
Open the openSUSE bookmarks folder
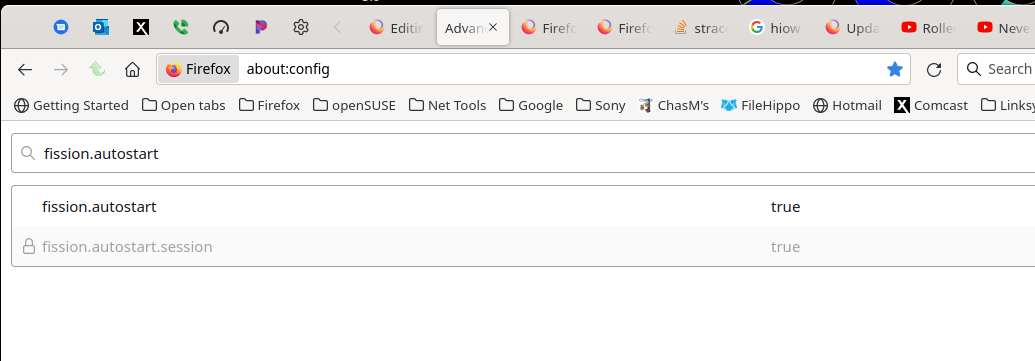click(354, 106)
